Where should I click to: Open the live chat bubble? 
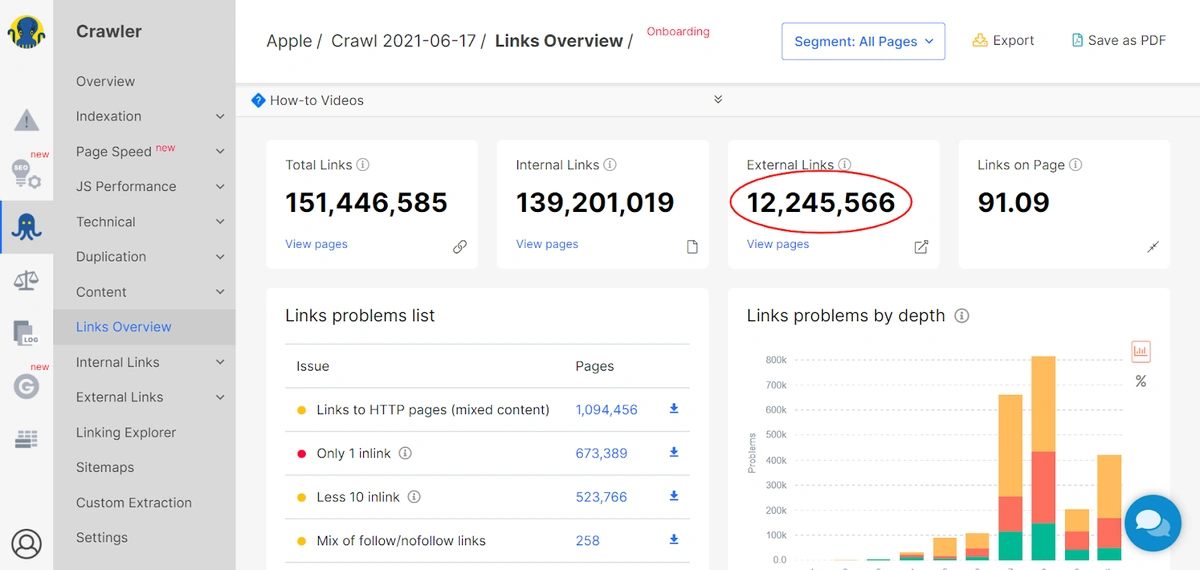[x=1153, y=523]
